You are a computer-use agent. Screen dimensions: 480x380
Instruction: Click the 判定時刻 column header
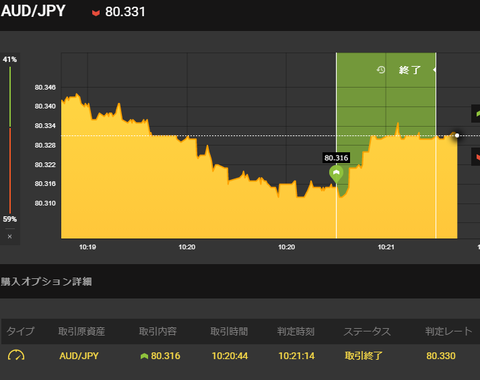click(x=296, y=331)
